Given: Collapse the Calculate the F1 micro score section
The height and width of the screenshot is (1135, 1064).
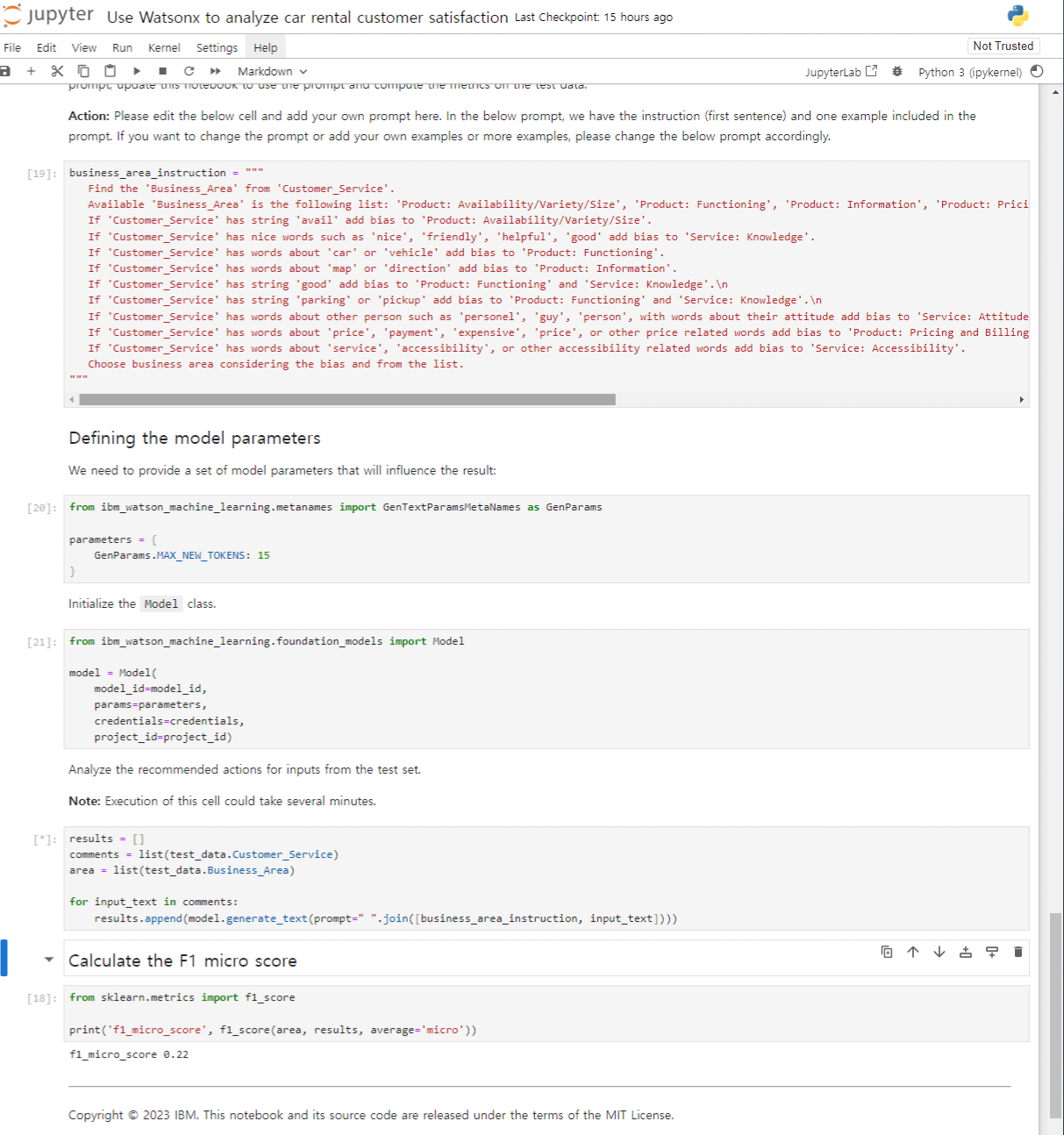Looking at the screenshot, I should [49, 960].
